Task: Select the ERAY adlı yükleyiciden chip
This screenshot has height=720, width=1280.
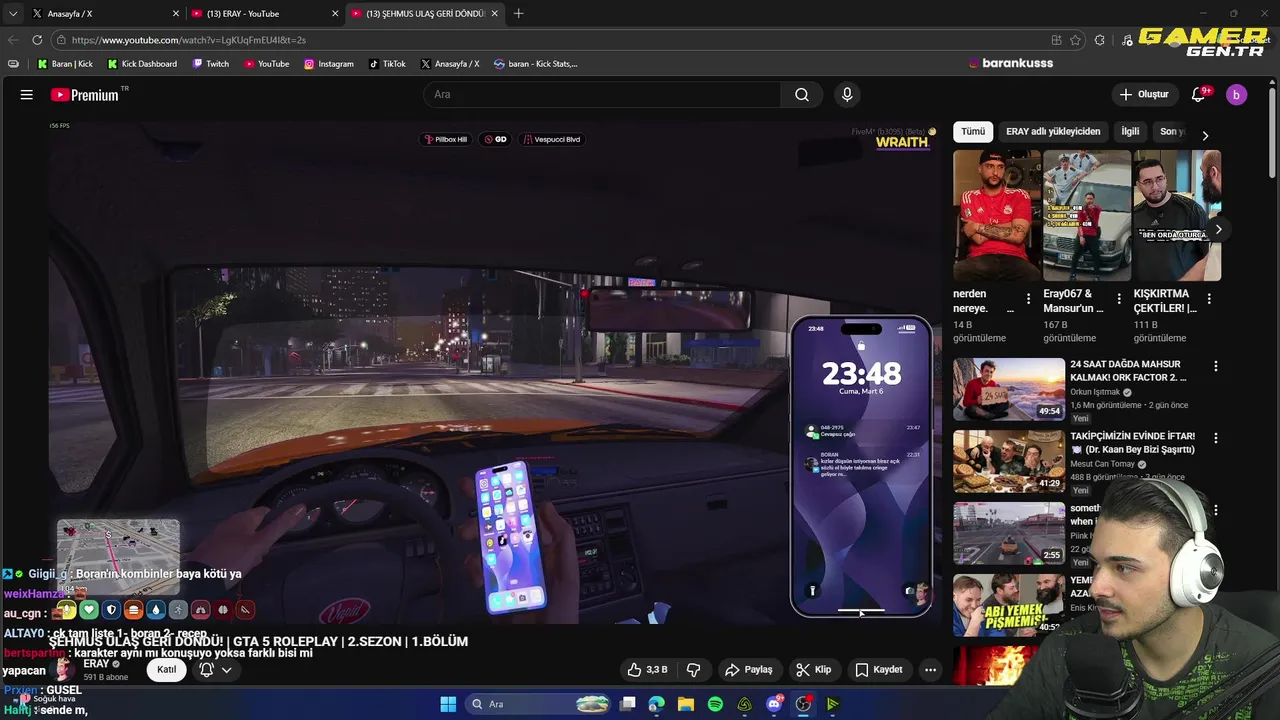Action: [1053, 131]
